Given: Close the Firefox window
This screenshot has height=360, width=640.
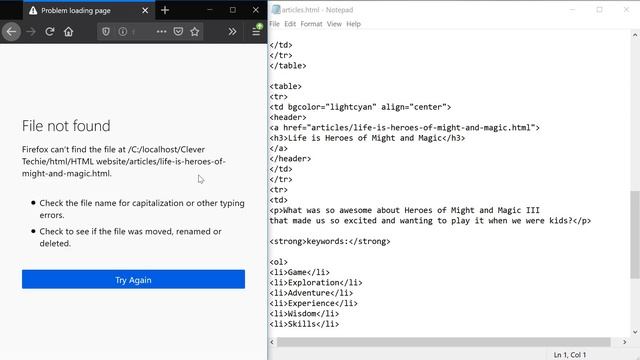Looking at the screenshot, I should 256,10.
